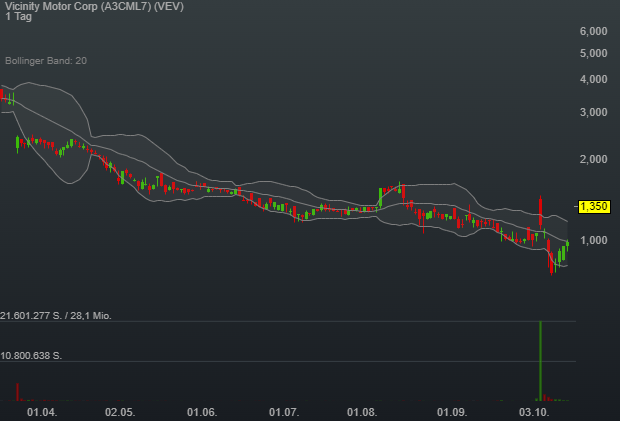Click the 'Bollinger Band: 20' indicator label
Image resolution: width=620 pixels, height=421 pixels.
(x=46, y=60)
